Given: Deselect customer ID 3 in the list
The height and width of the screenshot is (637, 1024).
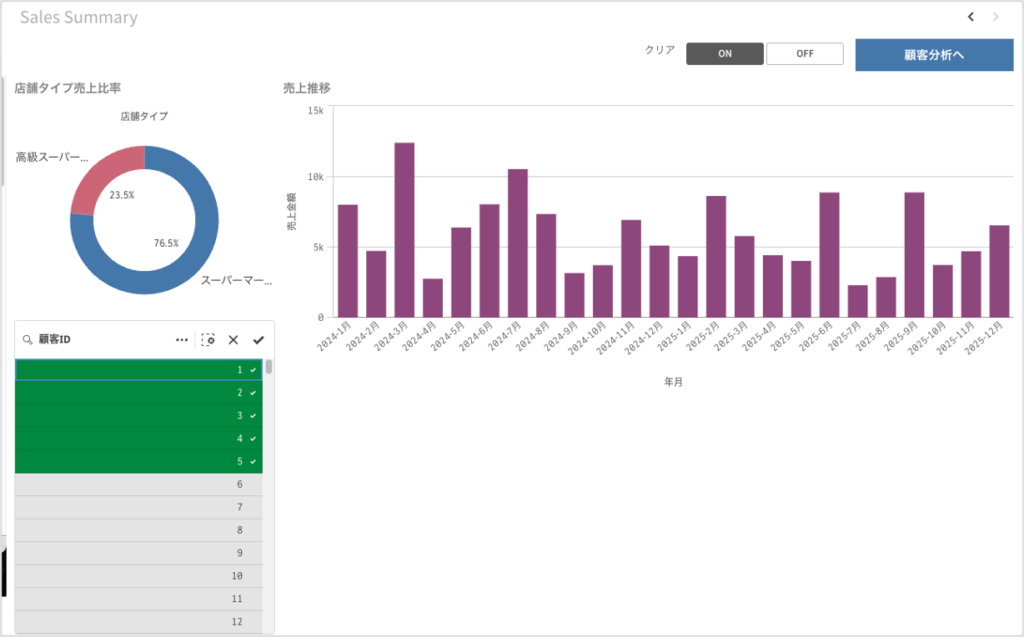Looking at the screenshot, I should (x=138, y=416).
